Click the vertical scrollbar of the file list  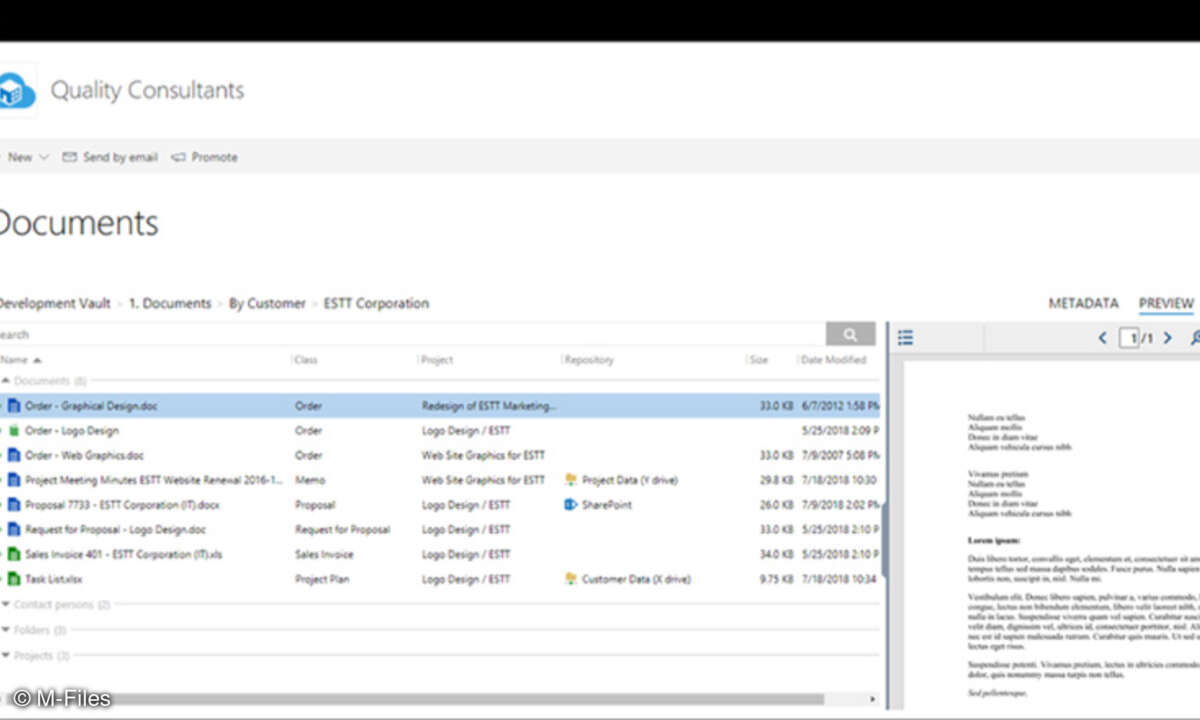click(x=883, y=540)
